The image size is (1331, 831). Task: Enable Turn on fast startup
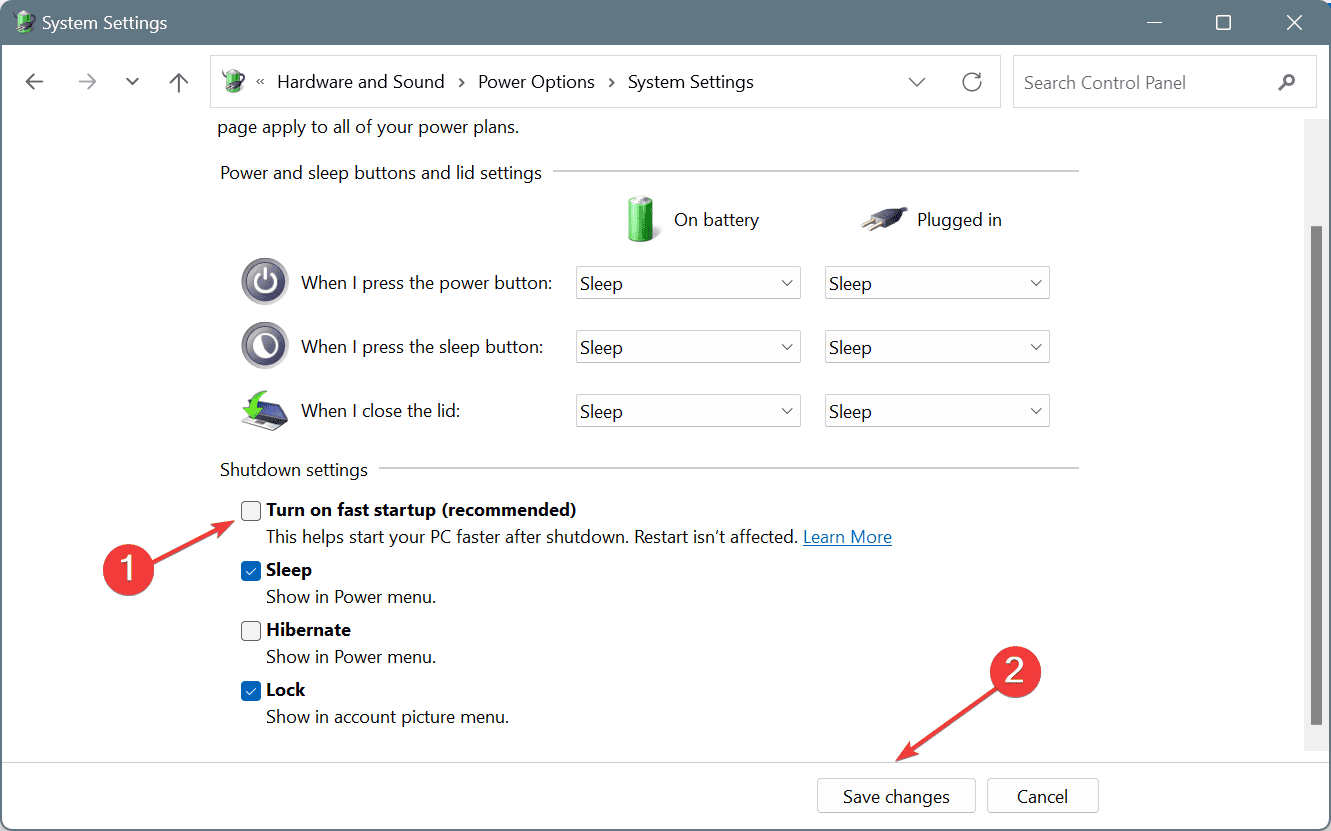250,510
